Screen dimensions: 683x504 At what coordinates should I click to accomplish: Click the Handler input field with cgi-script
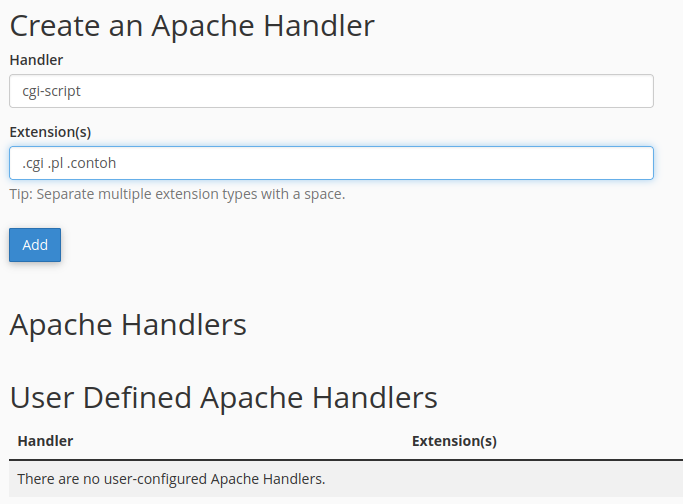tap(331, 91)
